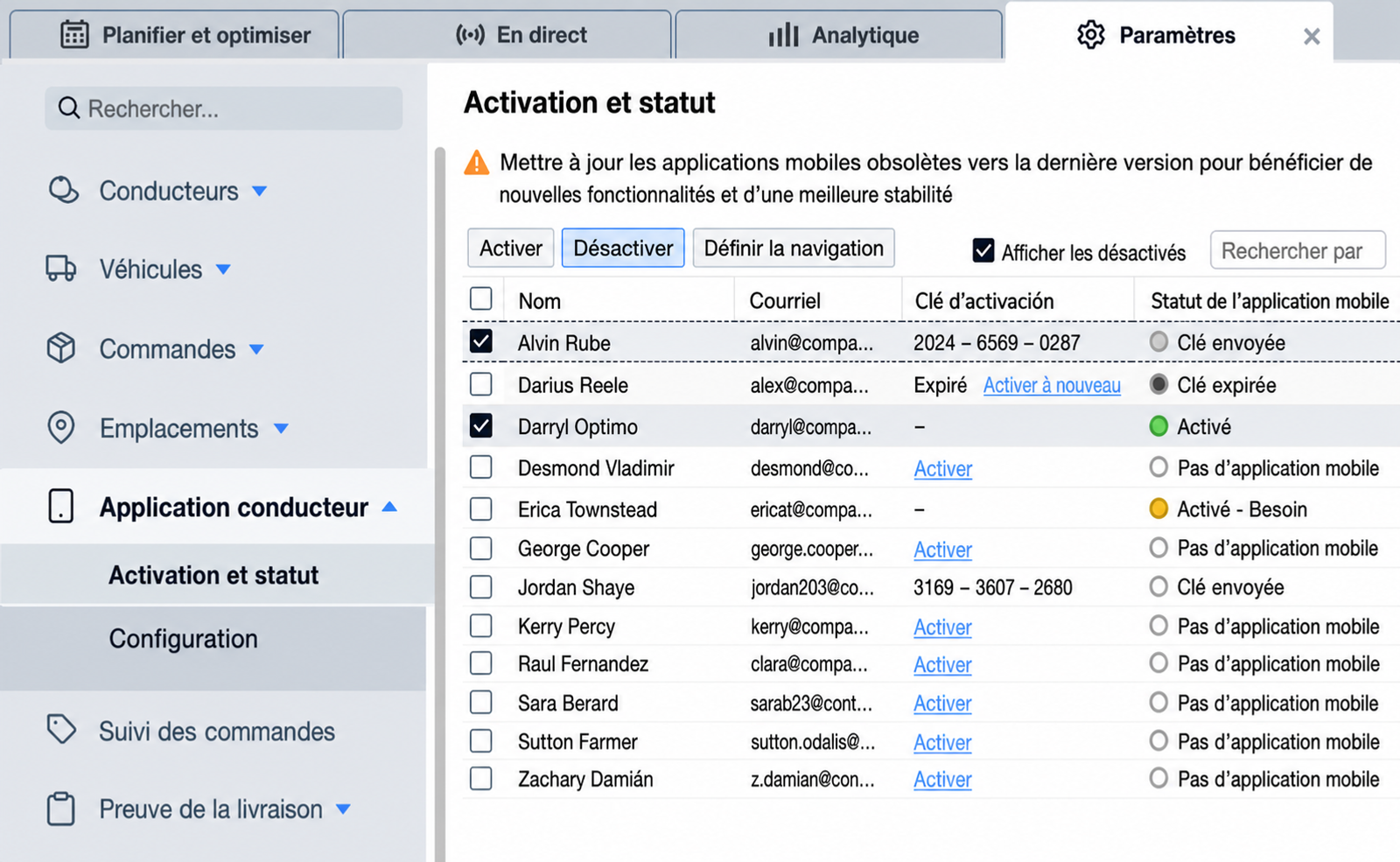Click the magnifier icon in search box
The width and height of the screenshot is (1400, 862).
(x=68, y=109)
